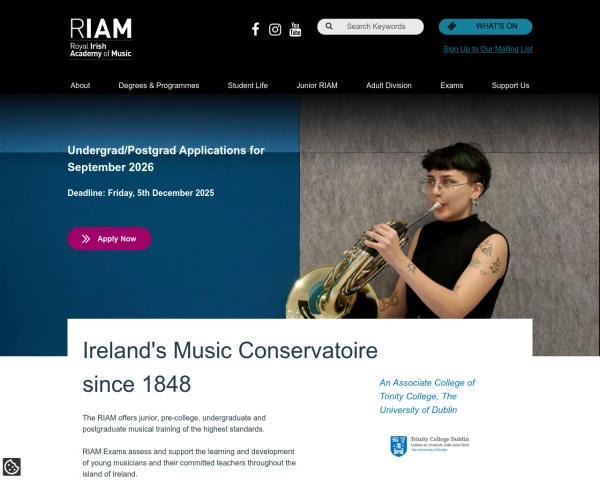Open the Student Life menu
The width and height of the screenshot is (600, 480).
click(x=248, y=85)
